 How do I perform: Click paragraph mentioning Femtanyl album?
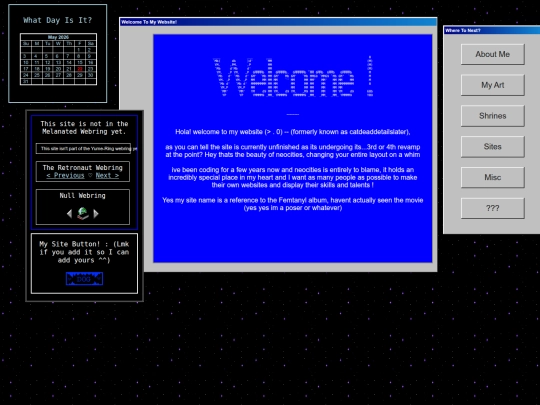coord(293,204)
